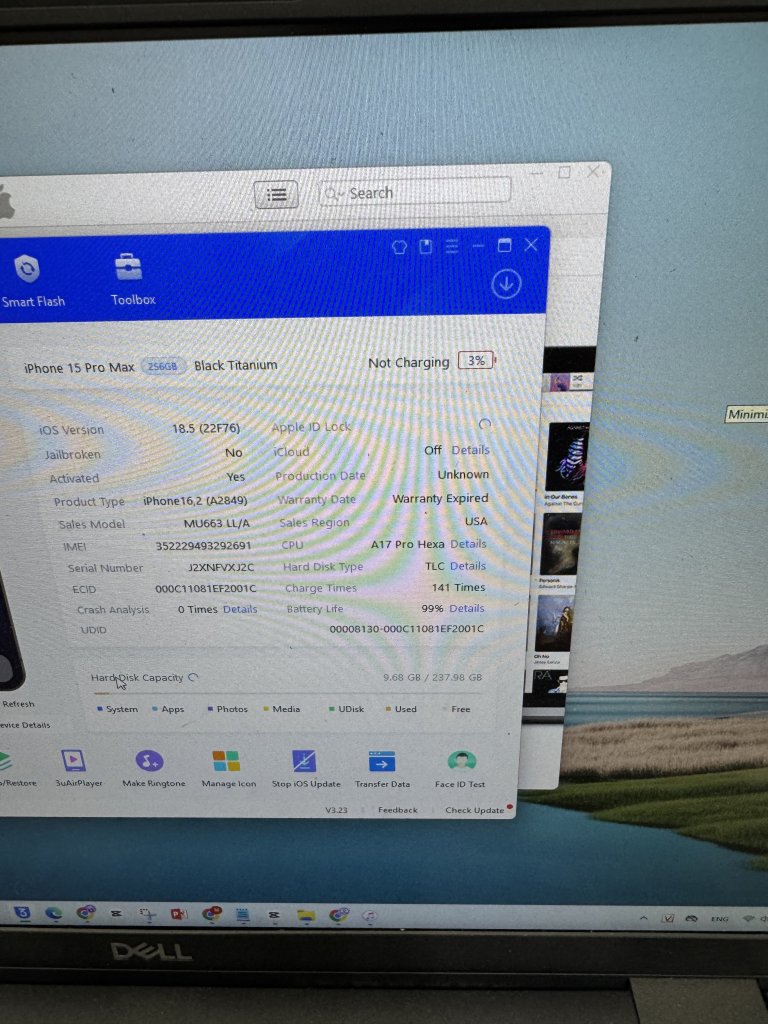Click the Feedback link
Screen dimensions: 768x1024
point(397,810)
